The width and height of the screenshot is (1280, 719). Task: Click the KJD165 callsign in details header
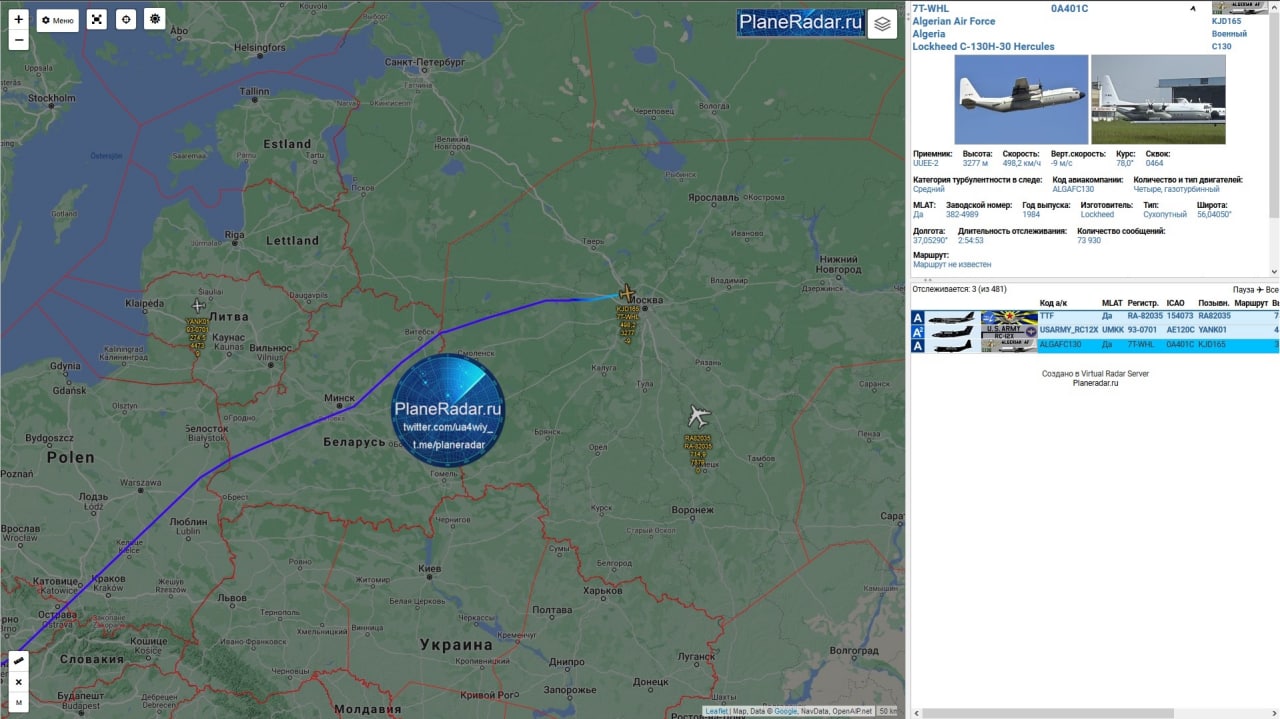[x=1226, y=21]
